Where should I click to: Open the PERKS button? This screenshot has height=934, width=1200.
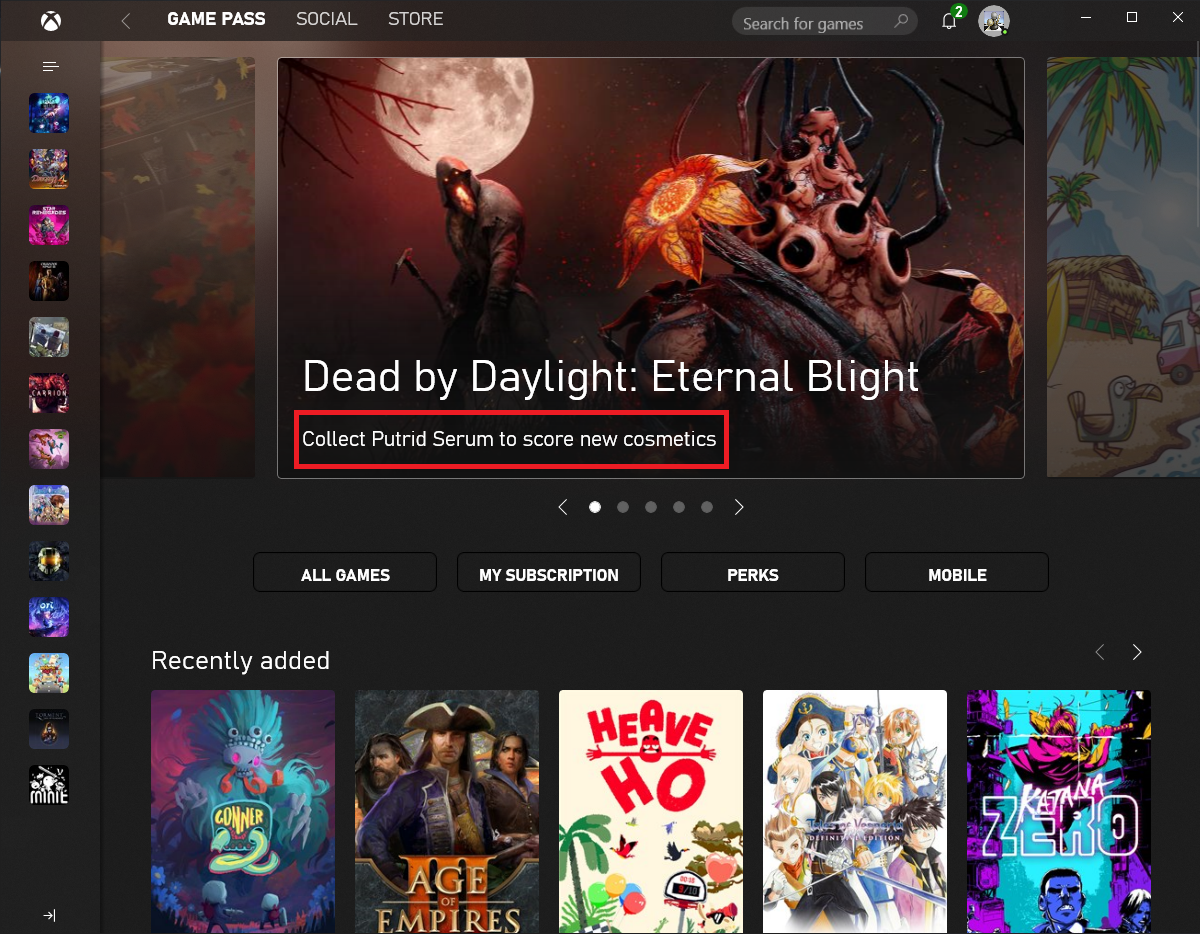point(753,573)
